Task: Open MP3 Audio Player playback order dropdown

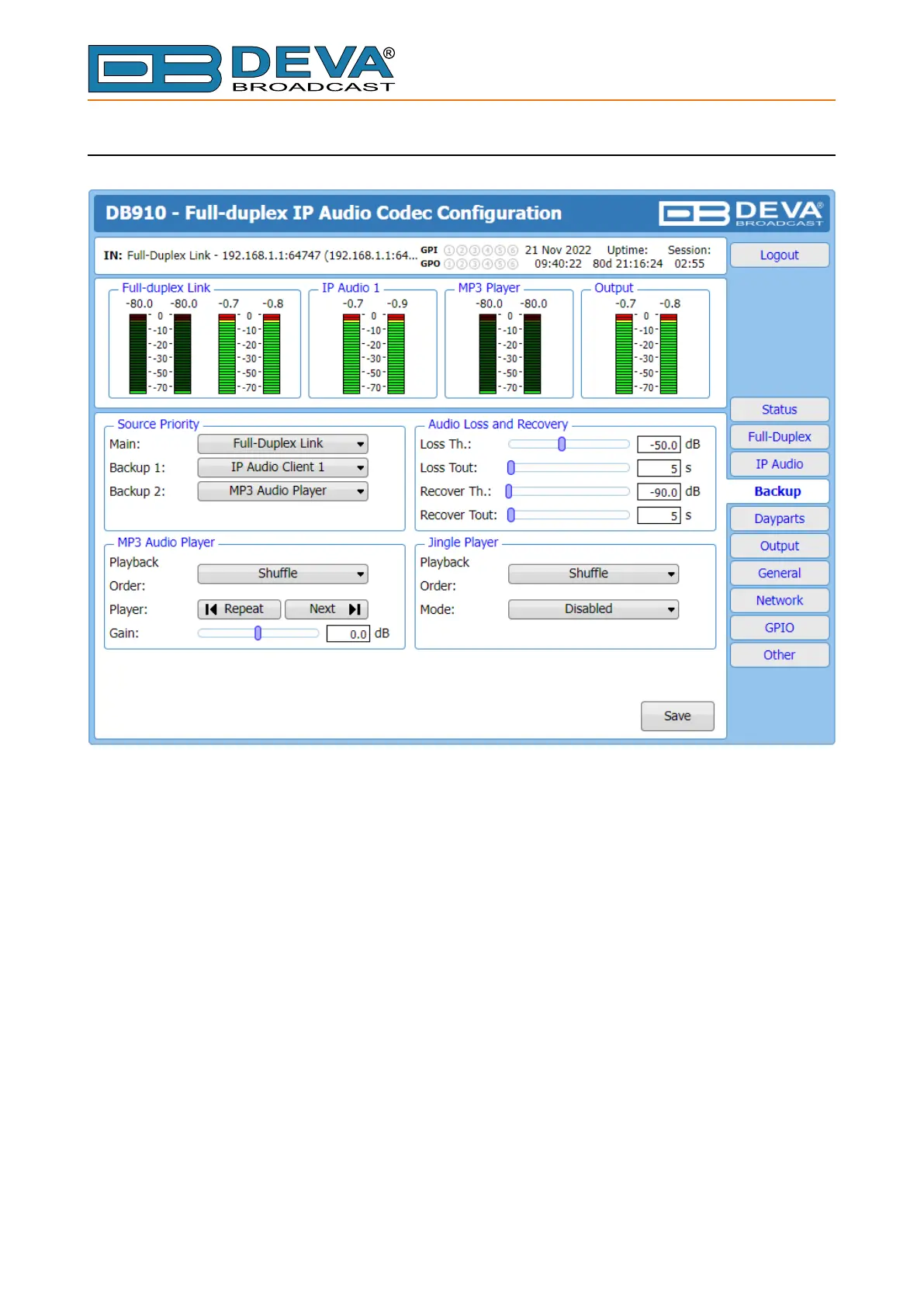Action: (283, 574)
